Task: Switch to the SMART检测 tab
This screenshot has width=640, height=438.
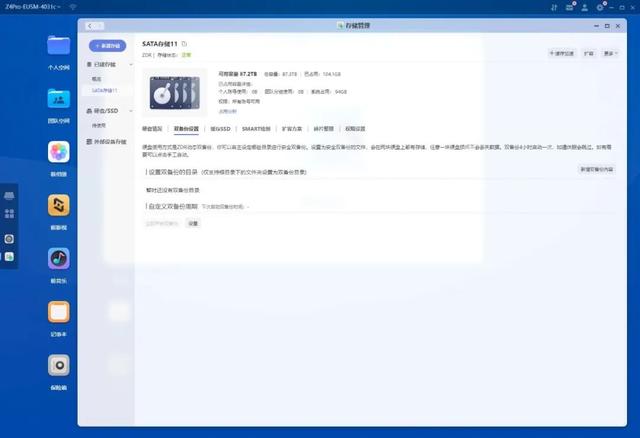Action: point(256,129)
